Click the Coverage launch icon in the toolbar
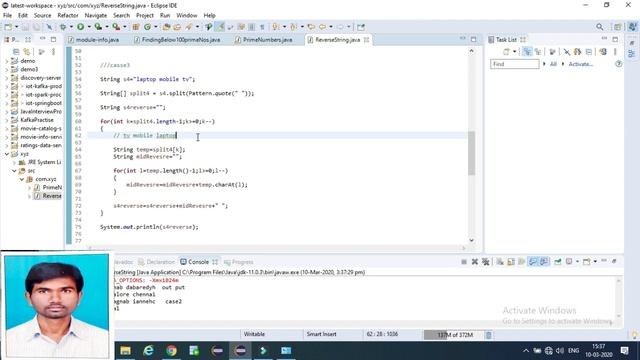This screenshot has width=640, height=360. click(98, 27)
